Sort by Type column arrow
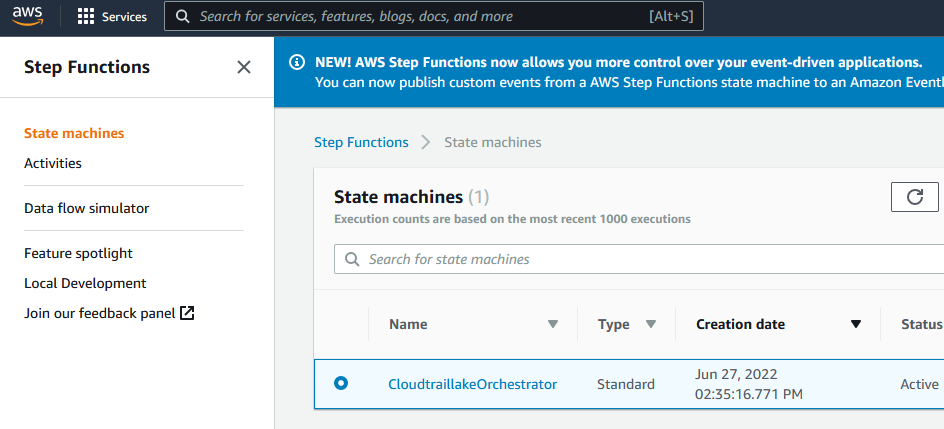 click(x=650, y=324)
